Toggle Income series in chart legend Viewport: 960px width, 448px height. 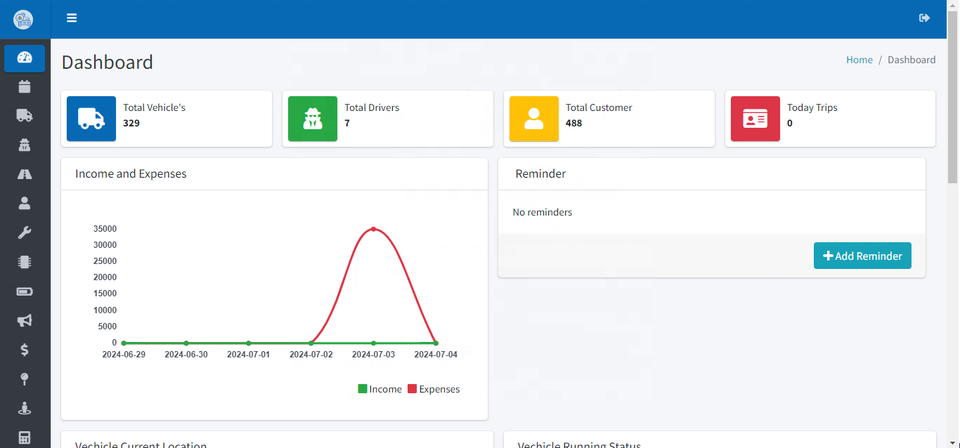[380, 389]
